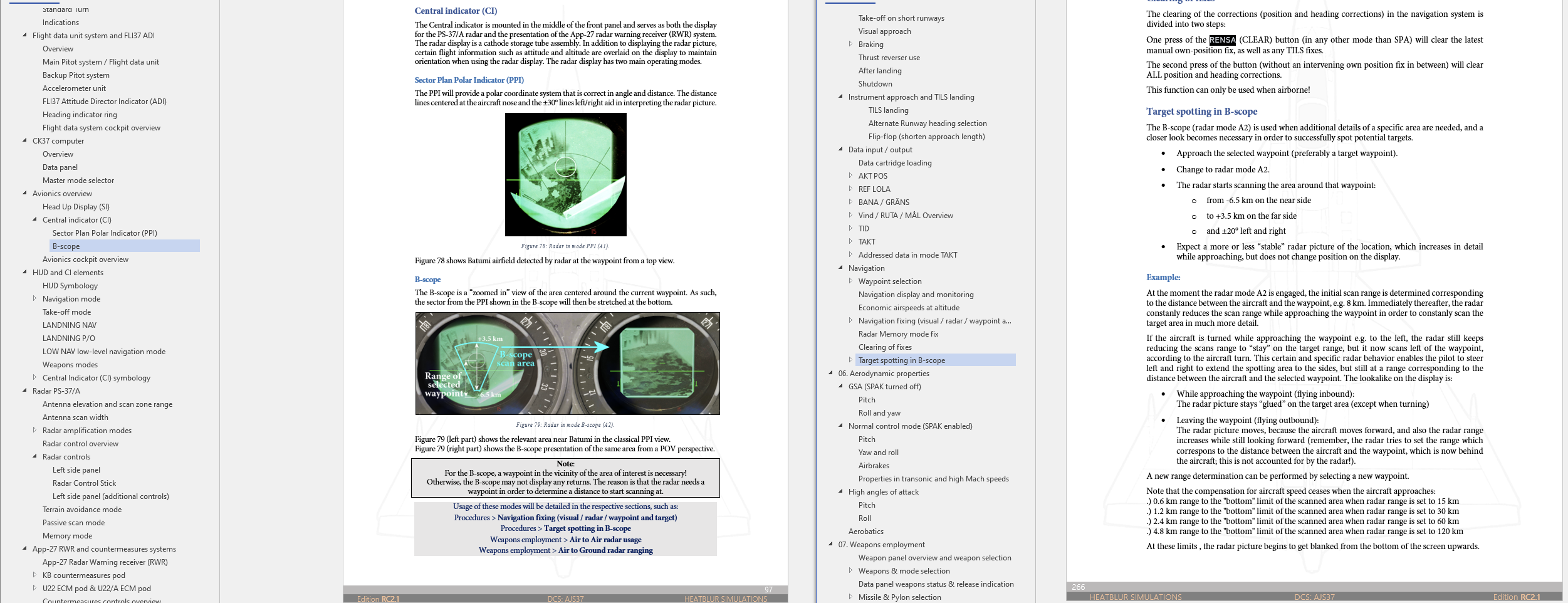
Task: Jump to Thrust reverser use bookmark
Action: point(889,58)
